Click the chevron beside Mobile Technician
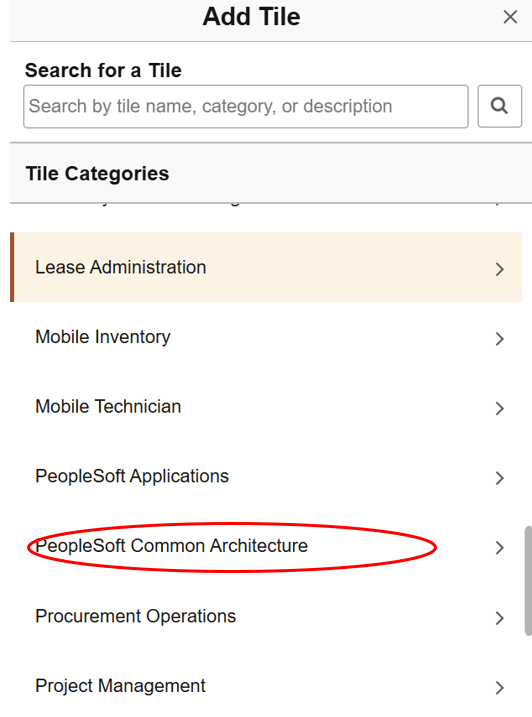 (x=500, y=408)
